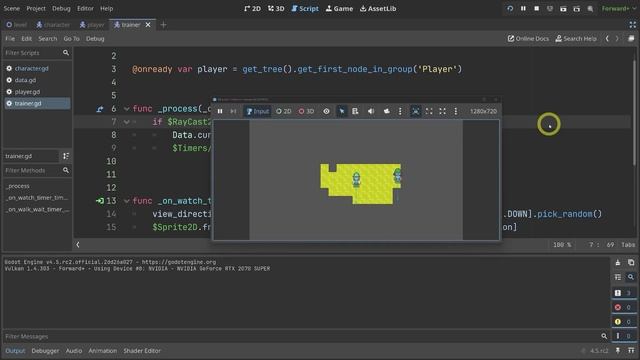This screenshot has height=360, width=640.
Task: Click override icon at line 6
Action: coord(100,109)
